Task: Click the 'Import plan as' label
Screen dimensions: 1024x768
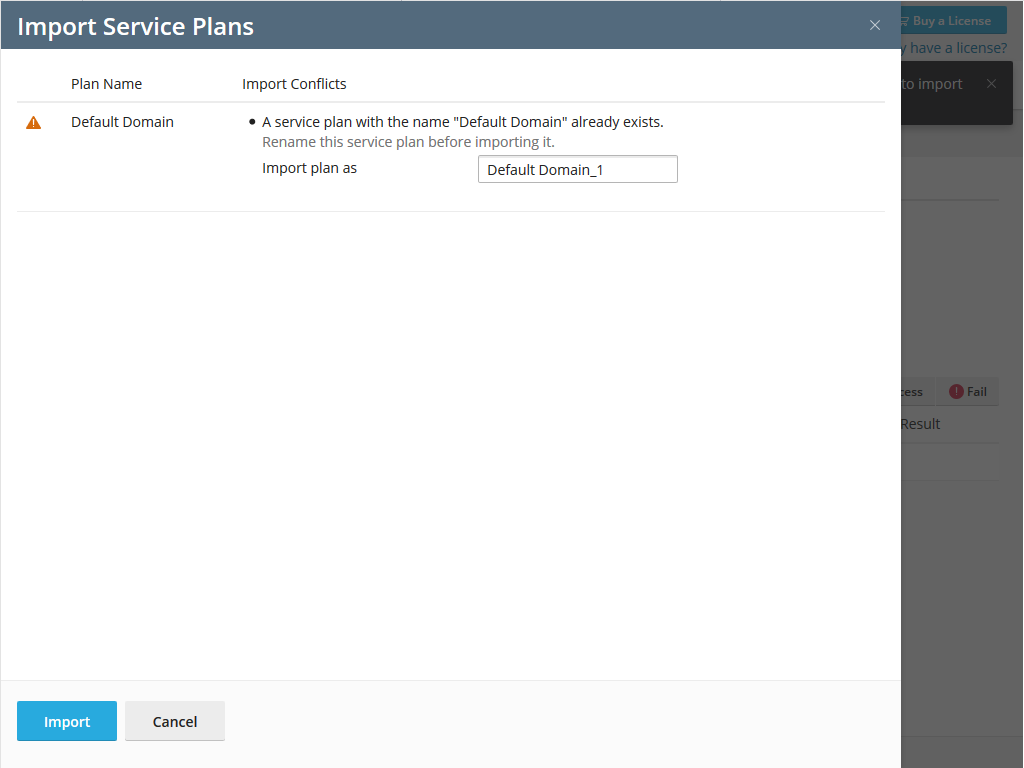Action: (309, 168)
